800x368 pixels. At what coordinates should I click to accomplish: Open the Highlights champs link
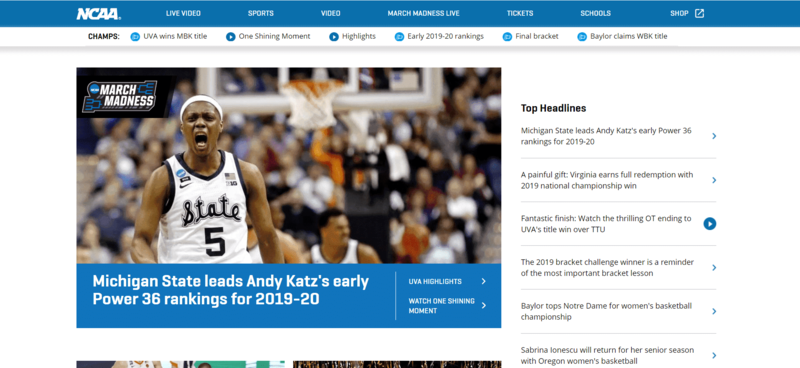[359, 36]
